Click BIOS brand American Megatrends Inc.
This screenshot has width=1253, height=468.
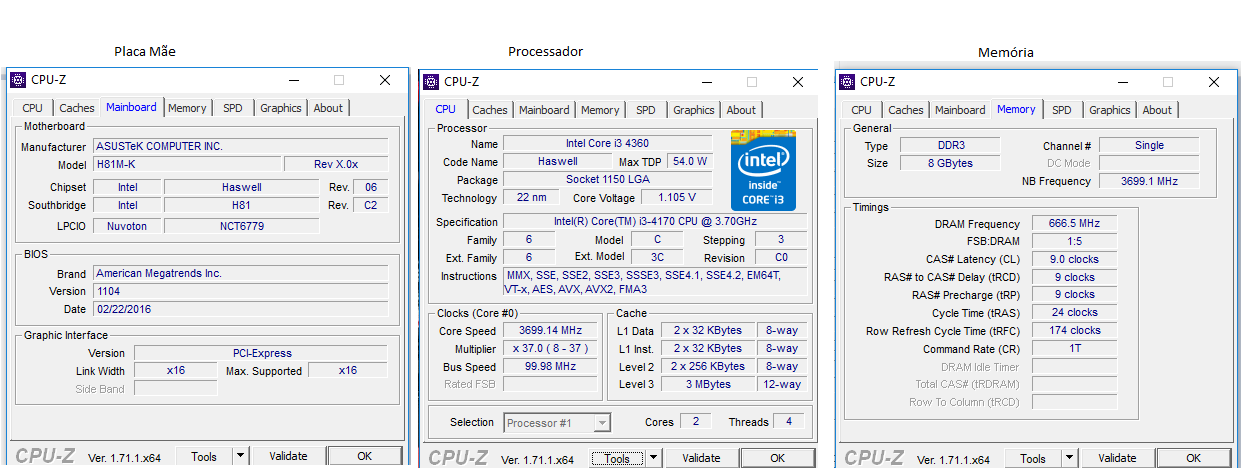241,273
